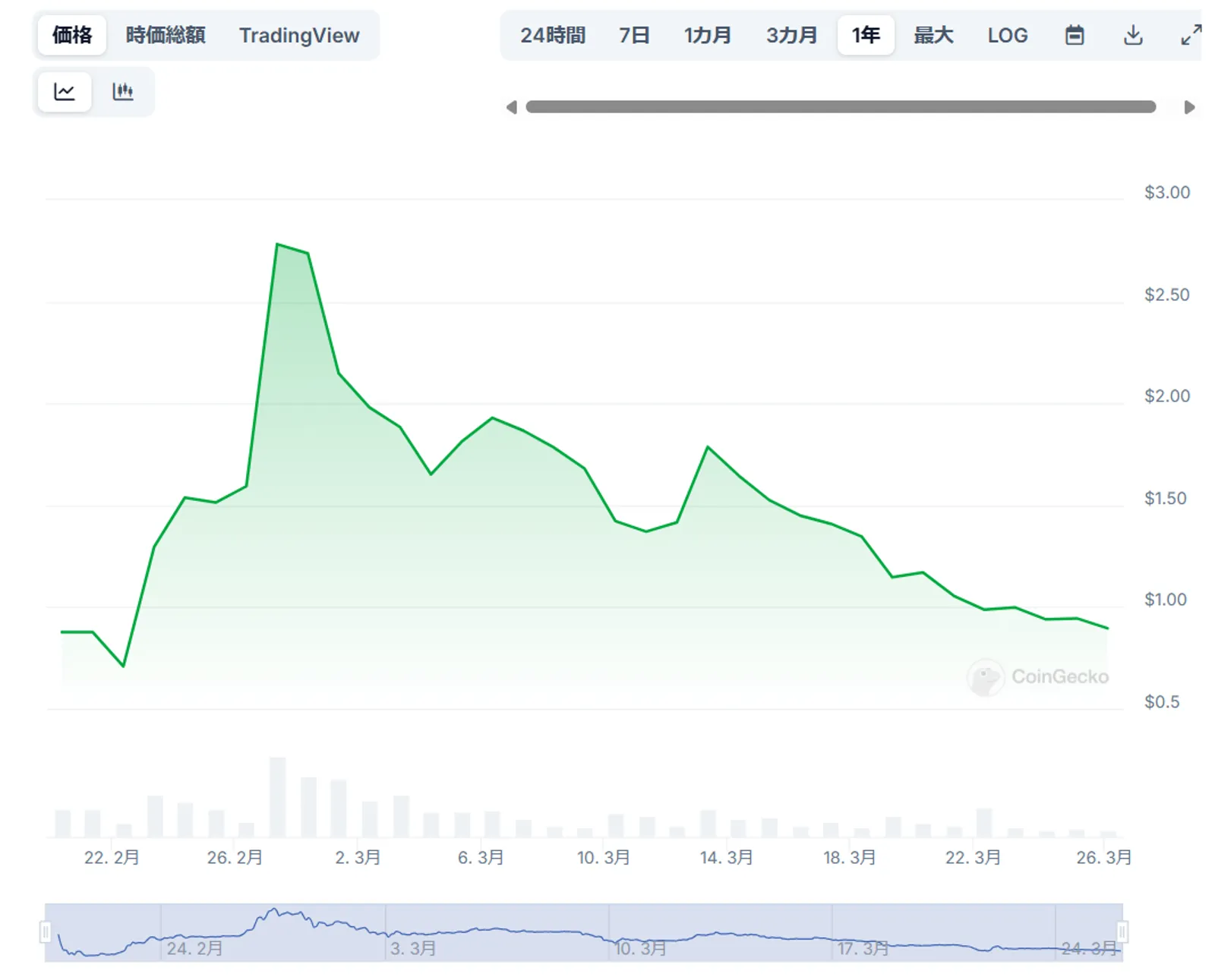Open the TradingView tab
The image size is (1215, 980).
[x=299, y=35]
